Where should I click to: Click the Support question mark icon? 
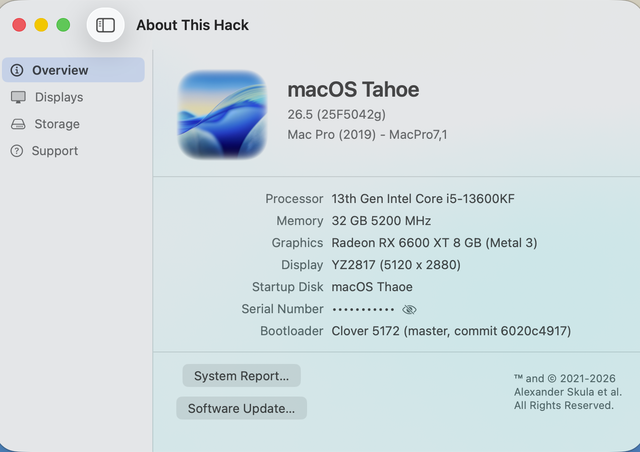(17, 151)
